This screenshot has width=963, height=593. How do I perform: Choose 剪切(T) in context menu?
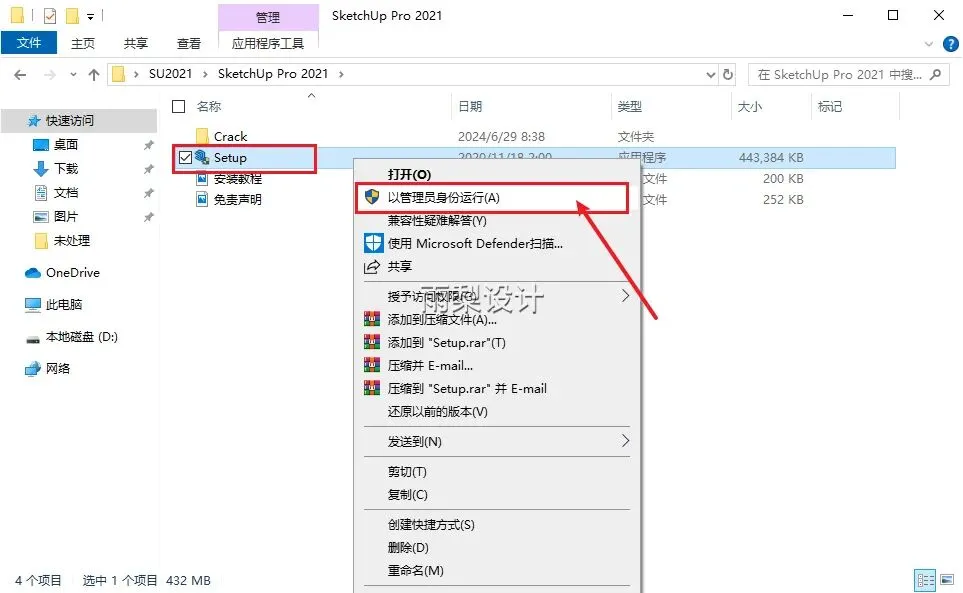(407, 471)
